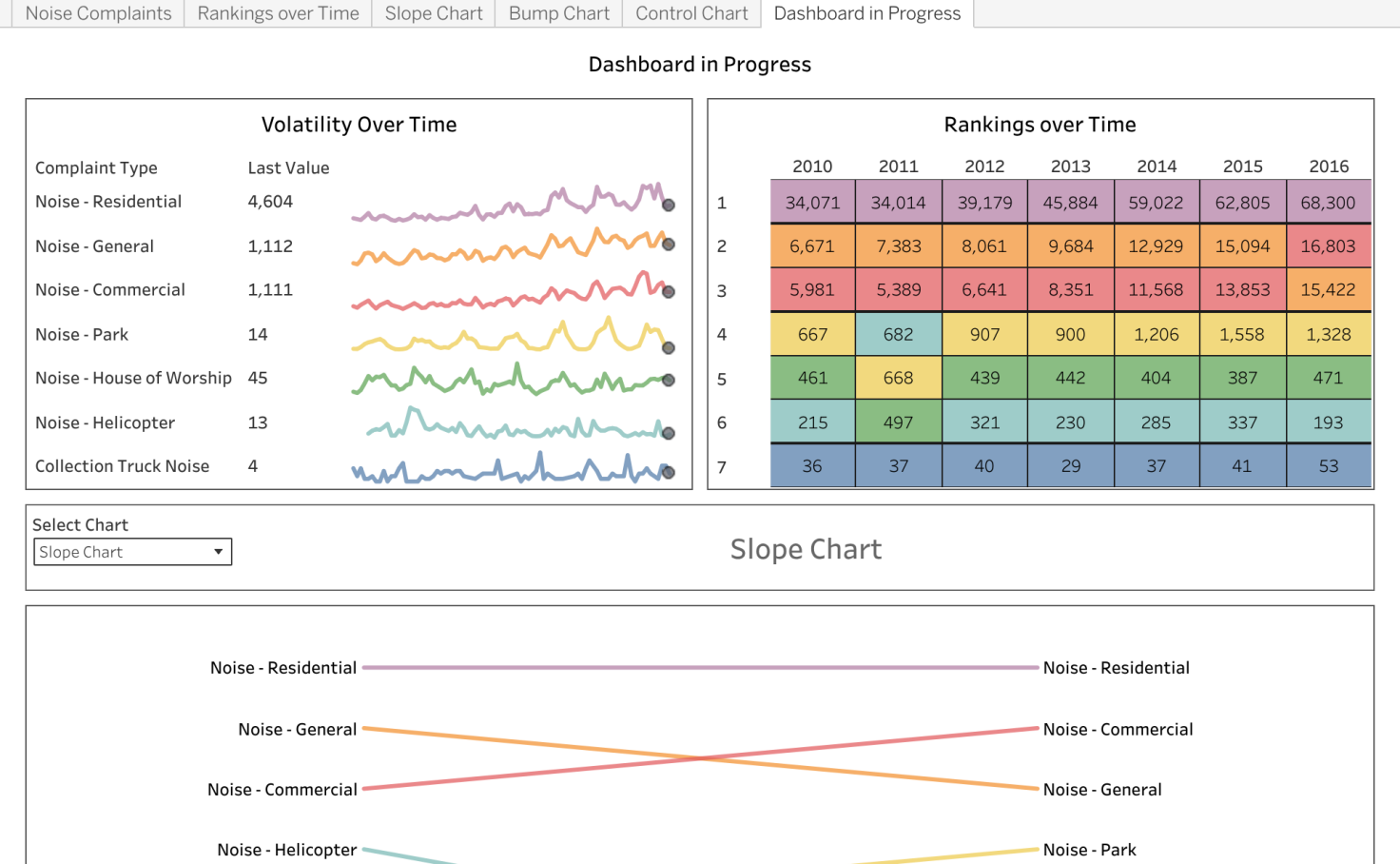The width and height of the screenshot is (1400, 864).
Task: Select the Noise - Commercial sparkline end marker
Action: coord(669,292)
